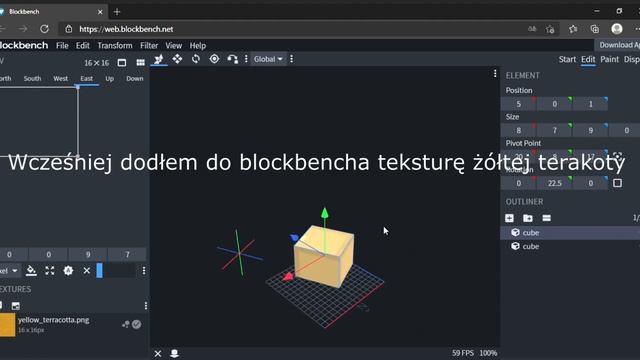Select the Pivot tool in toolbar

coord(214,59)
